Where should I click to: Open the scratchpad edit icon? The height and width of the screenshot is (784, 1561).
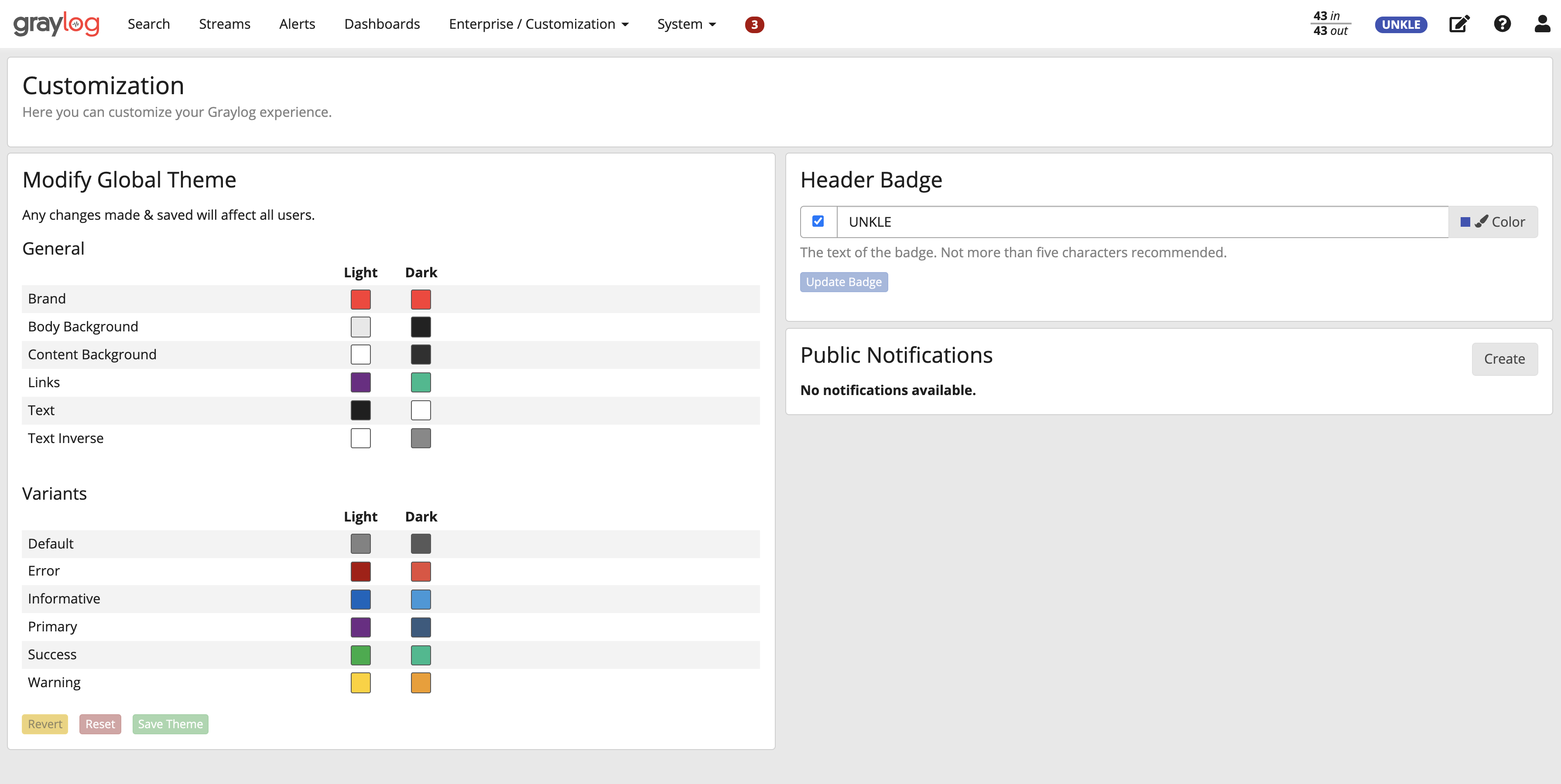(1458, 24)
